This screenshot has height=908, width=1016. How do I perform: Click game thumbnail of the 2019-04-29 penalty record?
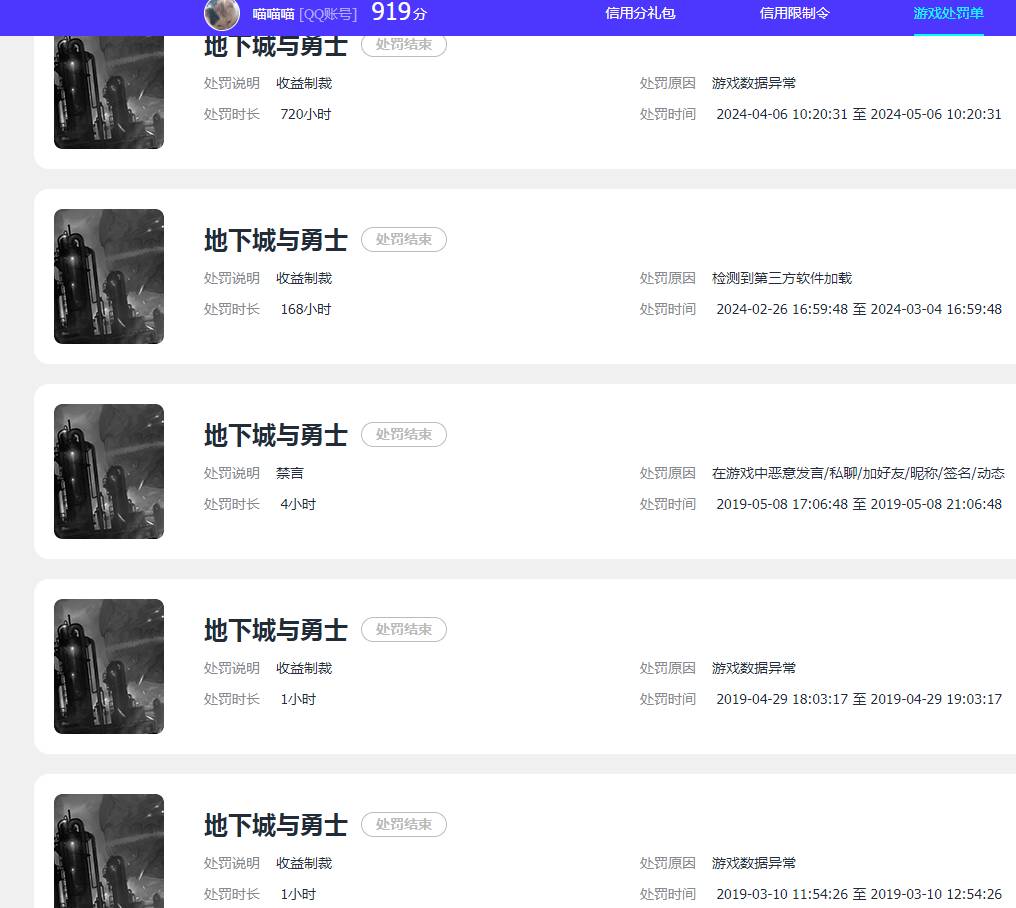tap(109, 666)
